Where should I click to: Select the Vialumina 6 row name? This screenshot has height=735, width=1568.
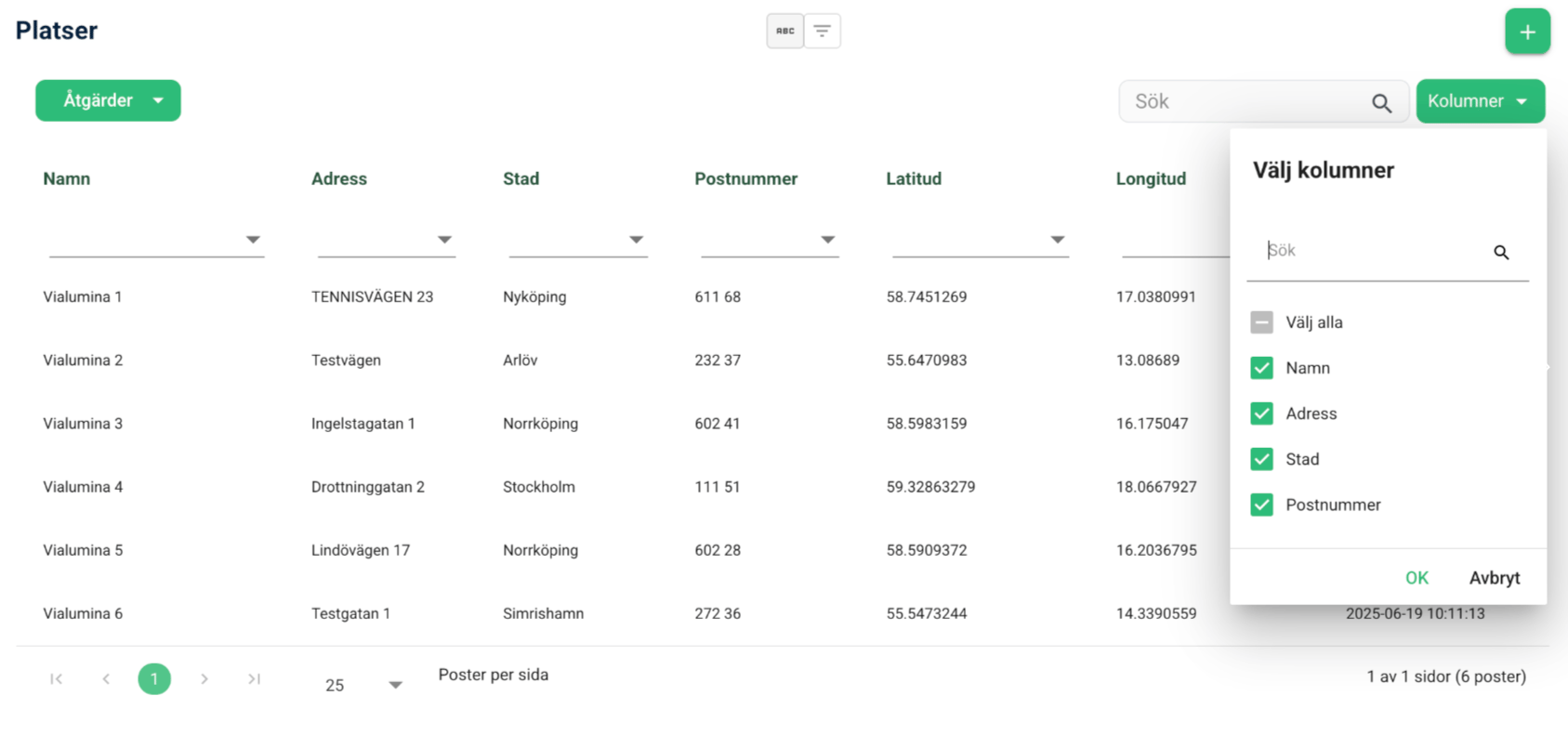[83, 613]
